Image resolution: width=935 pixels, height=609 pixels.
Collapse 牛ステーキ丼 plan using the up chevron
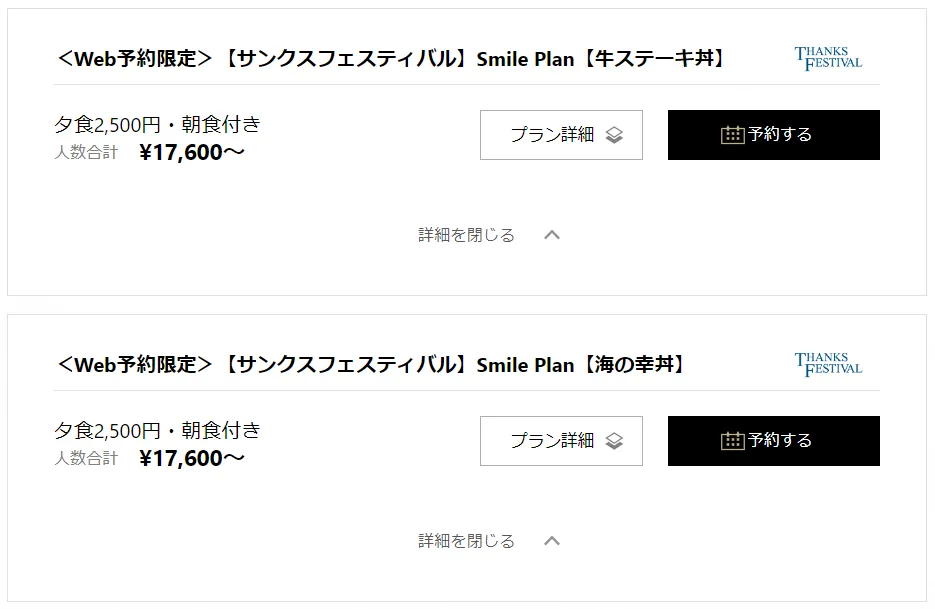552,235
